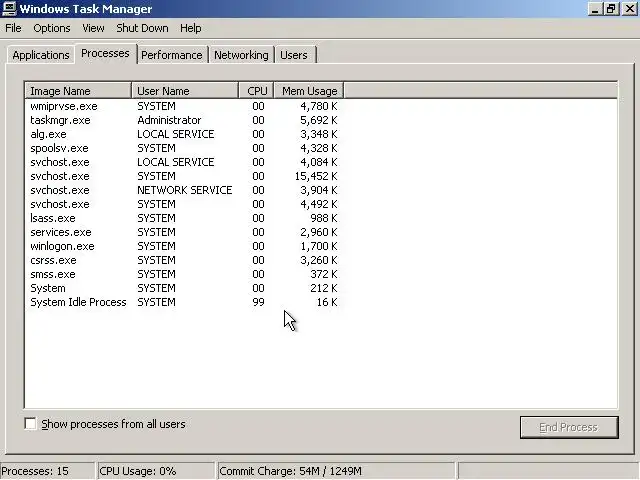Select the winlogon.exe process
Viewport: 640px width, 480px height.
click(184, 246)
